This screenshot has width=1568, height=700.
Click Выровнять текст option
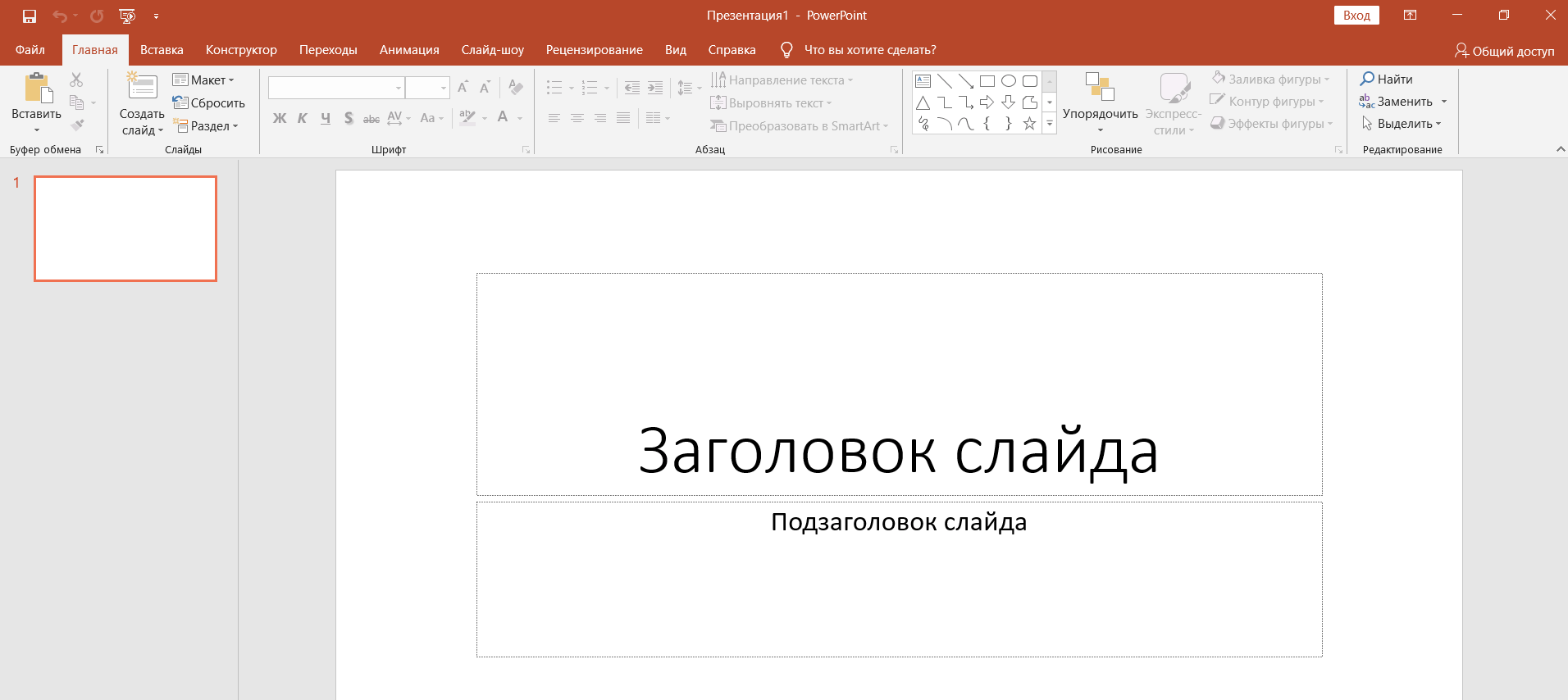coord(771,102)
